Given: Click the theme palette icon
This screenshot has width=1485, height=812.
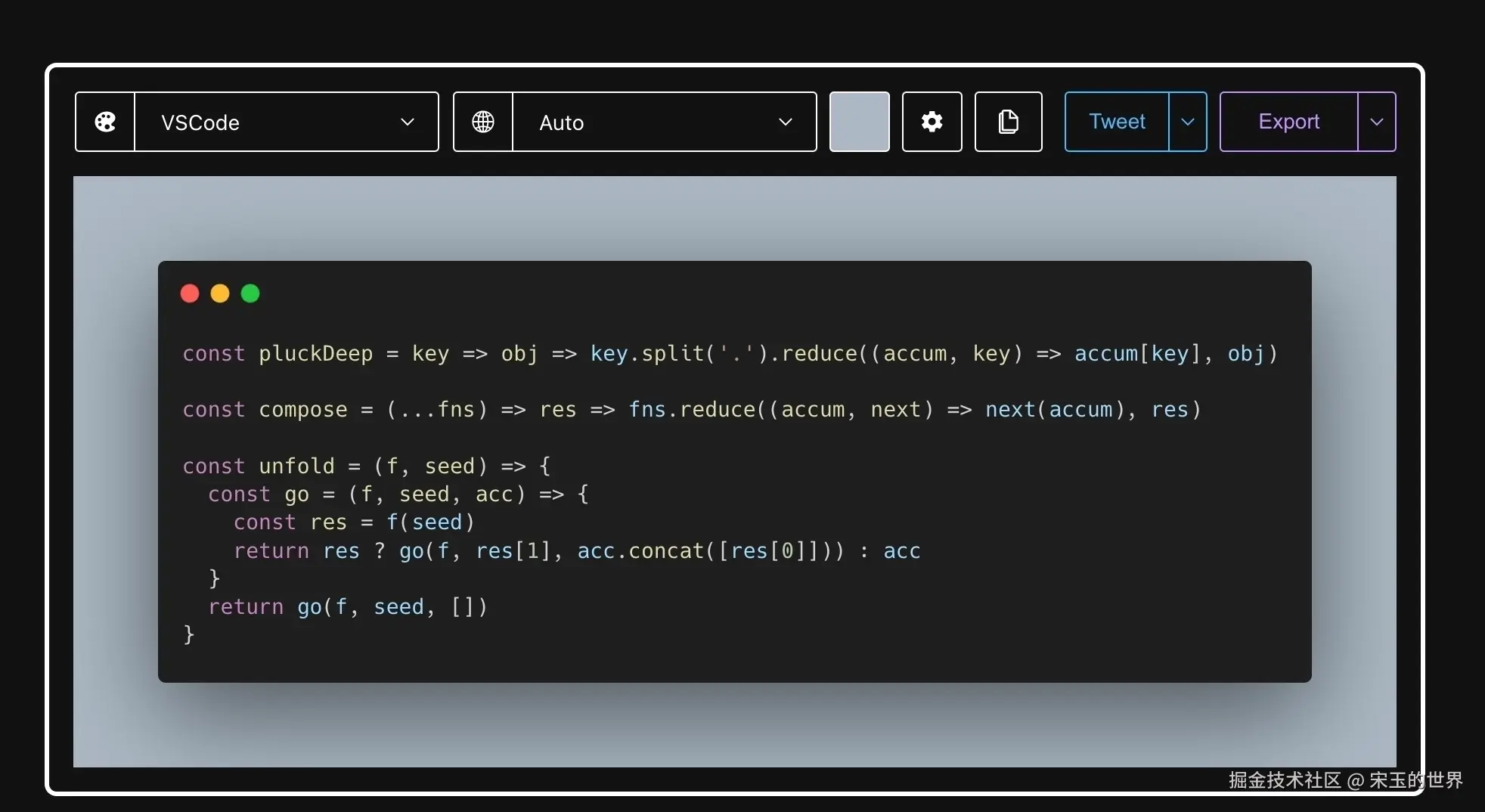Looking at the screenshot, I should point(105,122).
